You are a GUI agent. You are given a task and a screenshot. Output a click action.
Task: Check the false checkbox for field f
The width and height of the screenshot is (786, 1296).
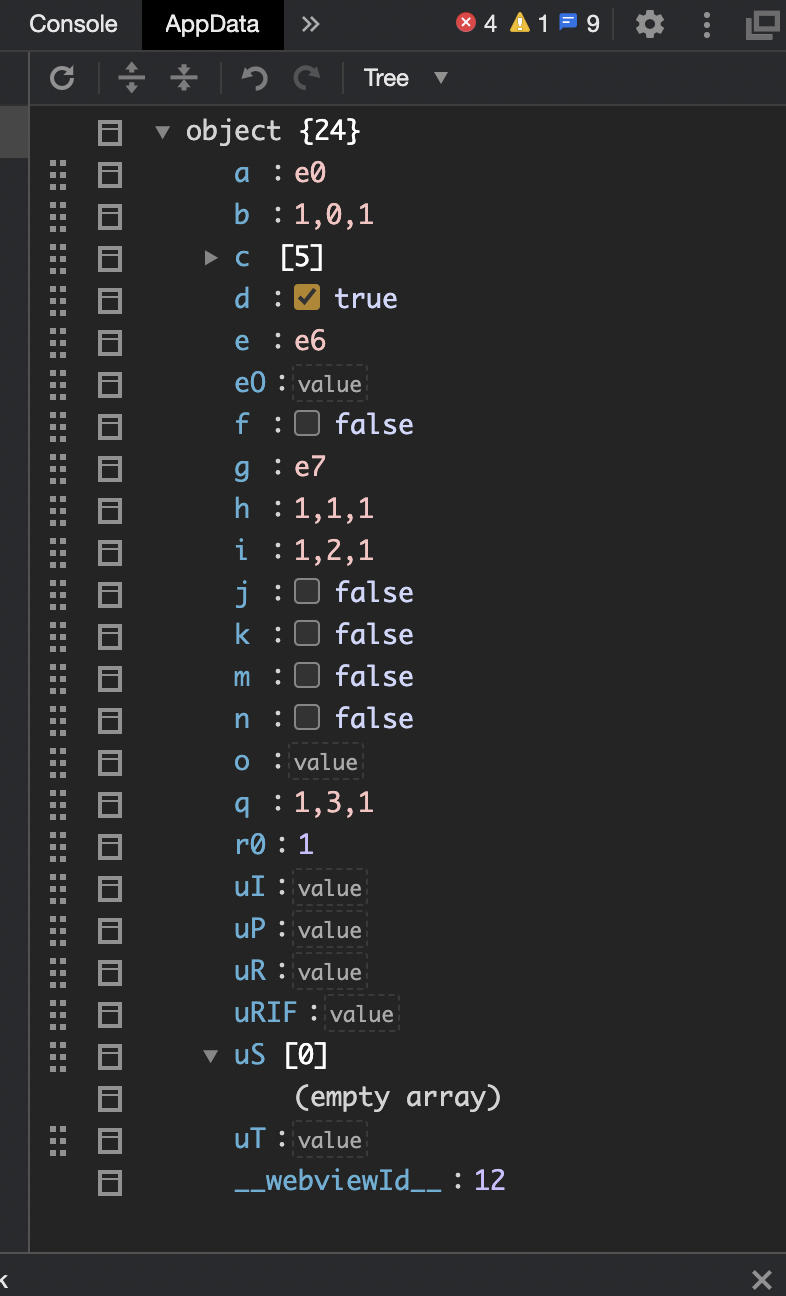point(307,424)
